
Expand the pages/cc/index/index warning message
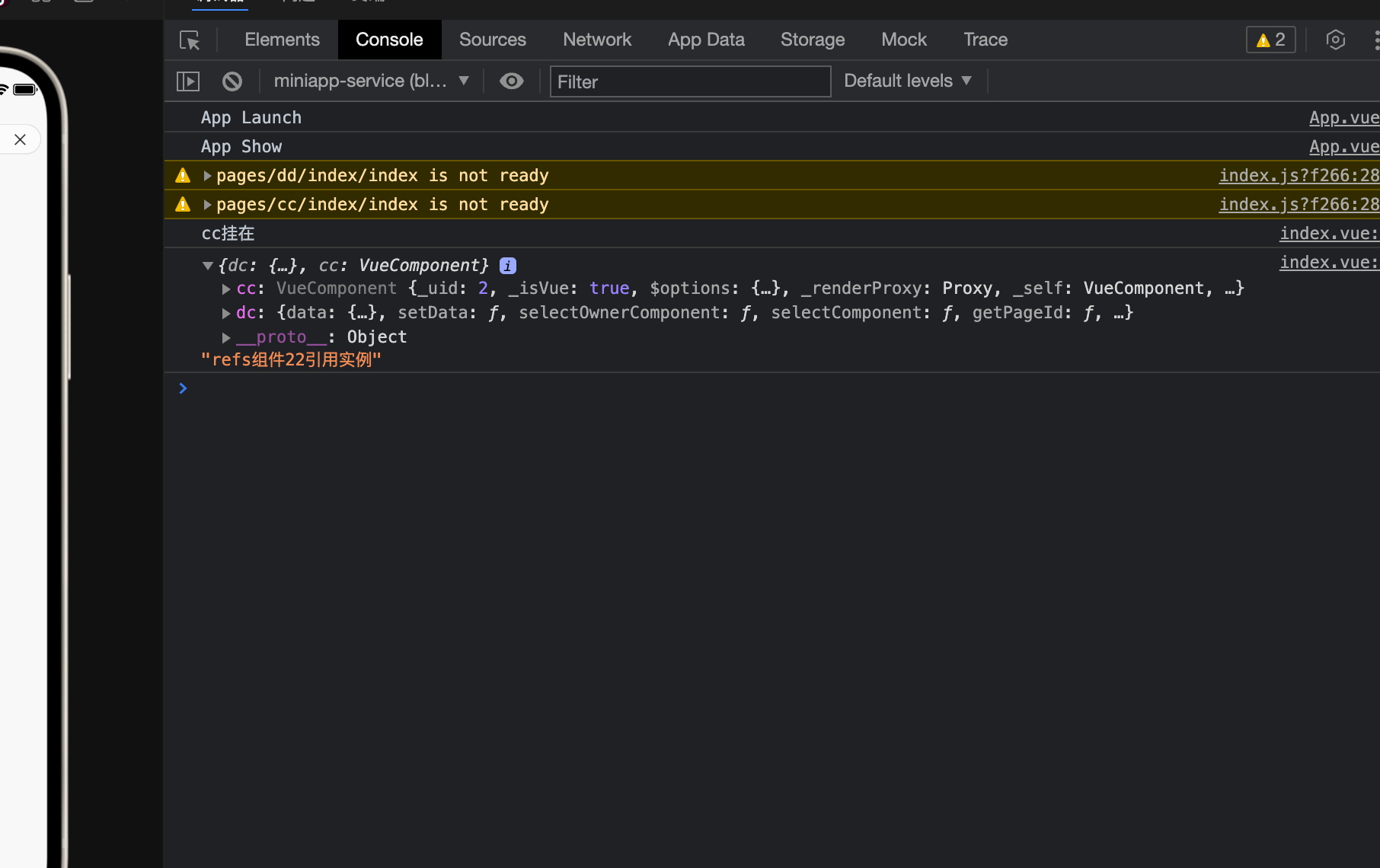pyautogui.click(x=207, y=205)
